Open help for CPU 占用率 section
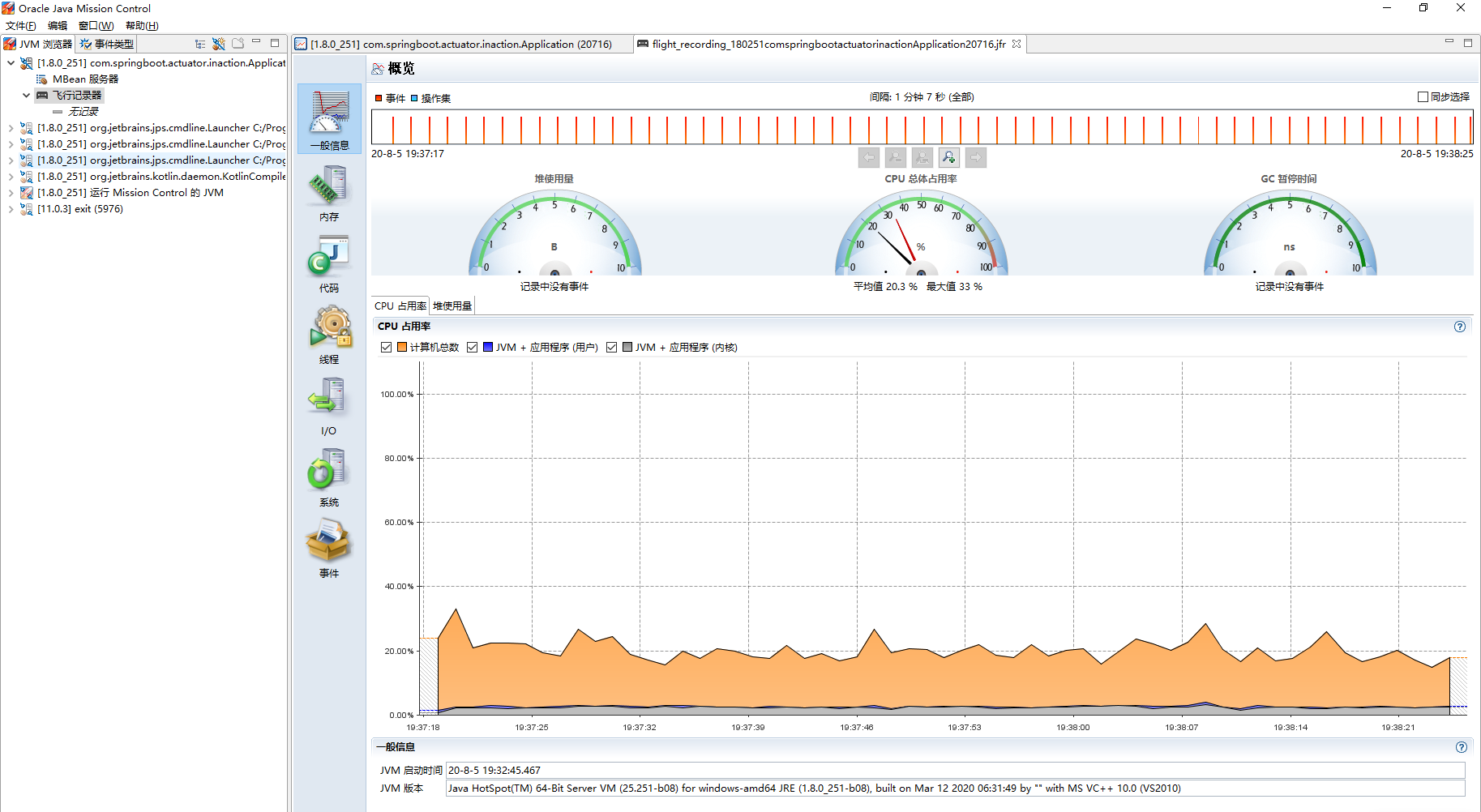Screen dimensions: 1481x812 [1460, 327]
